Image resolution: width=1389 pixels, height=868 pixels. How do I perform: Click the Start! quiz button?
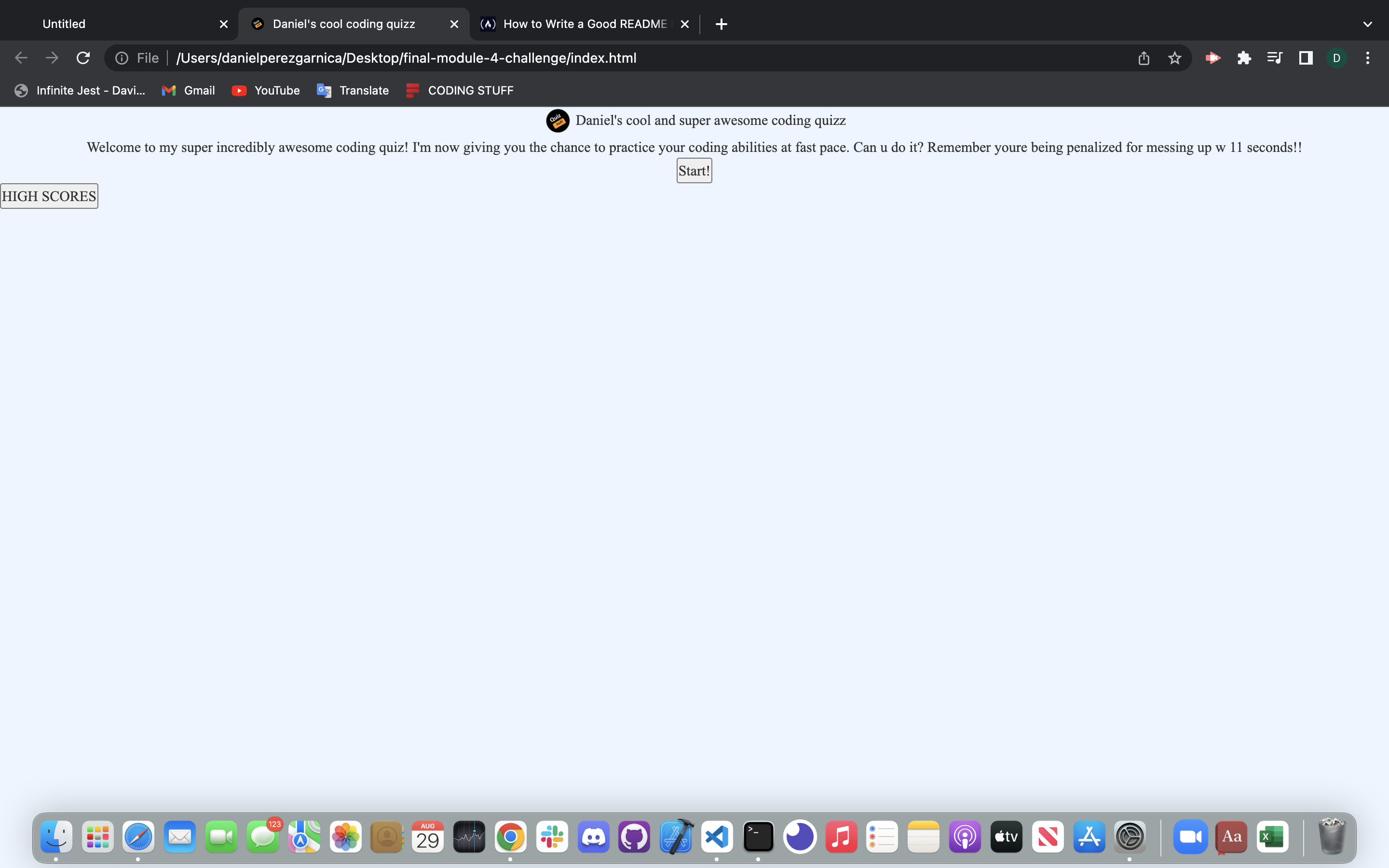tap(694, 171)
